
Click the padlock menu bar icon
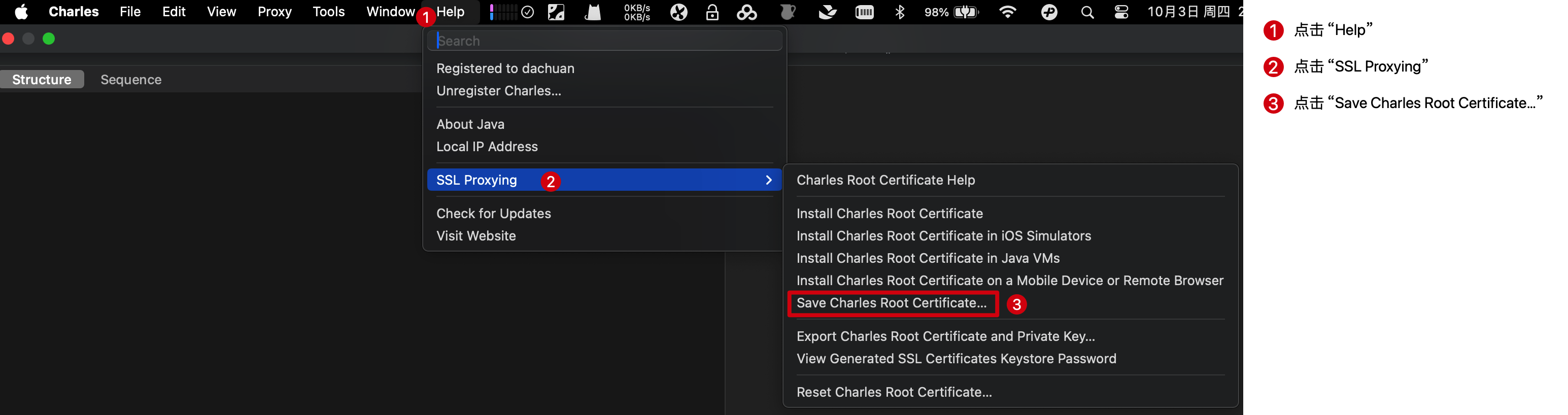(x=712, y=12)
